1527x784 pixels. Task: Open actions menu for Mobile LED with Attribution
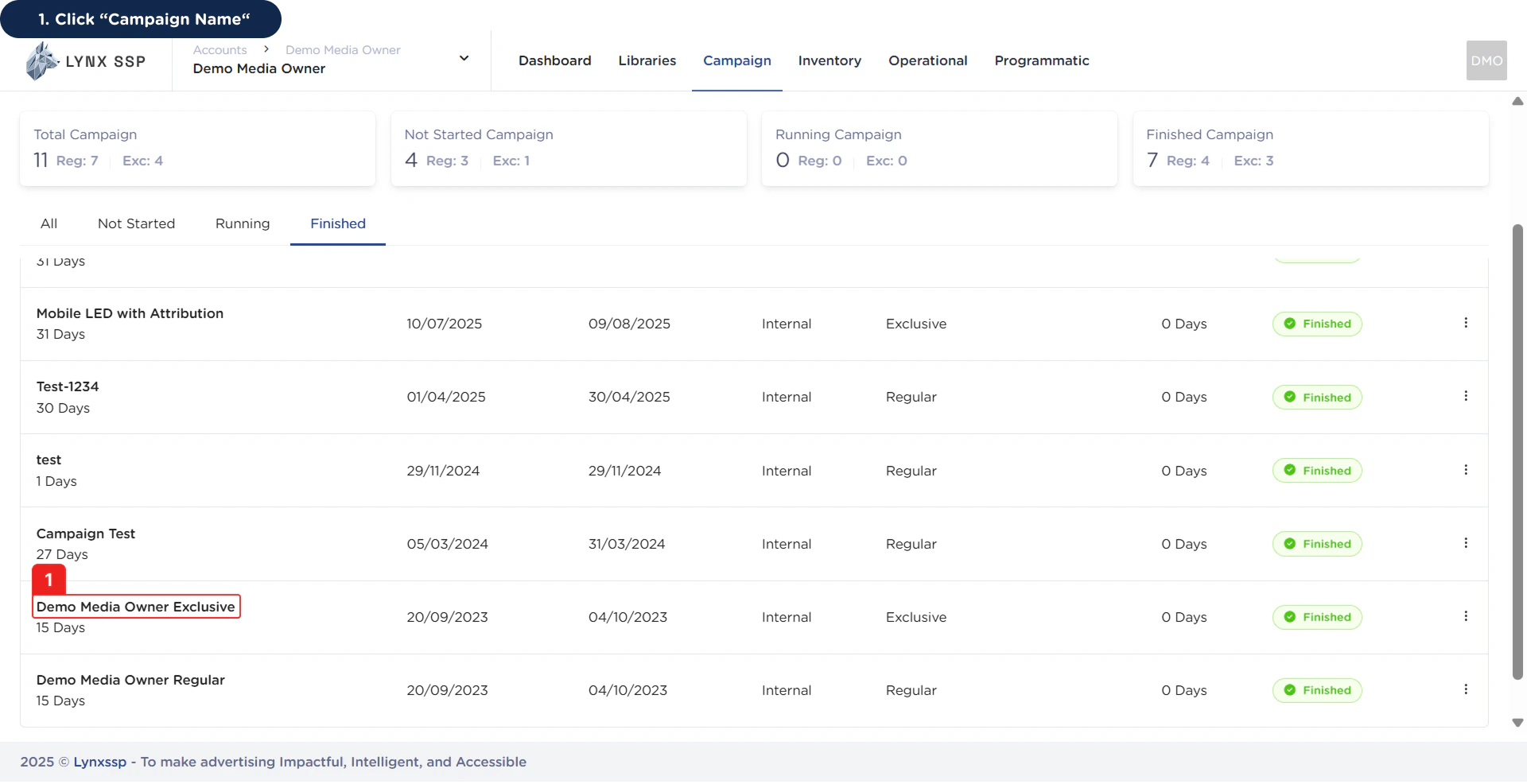click(x=1467, y=323)
